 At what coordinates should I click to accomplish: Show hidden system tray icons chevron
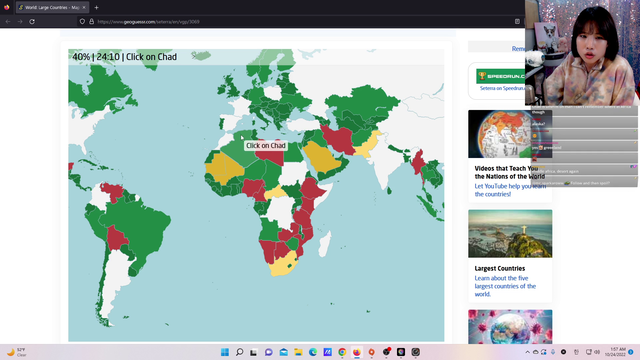tap(527, 352)
